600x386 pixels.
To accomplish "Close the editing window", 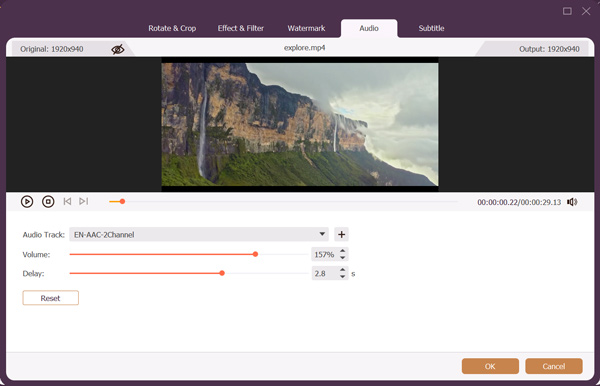I will [x=586, y=11].
